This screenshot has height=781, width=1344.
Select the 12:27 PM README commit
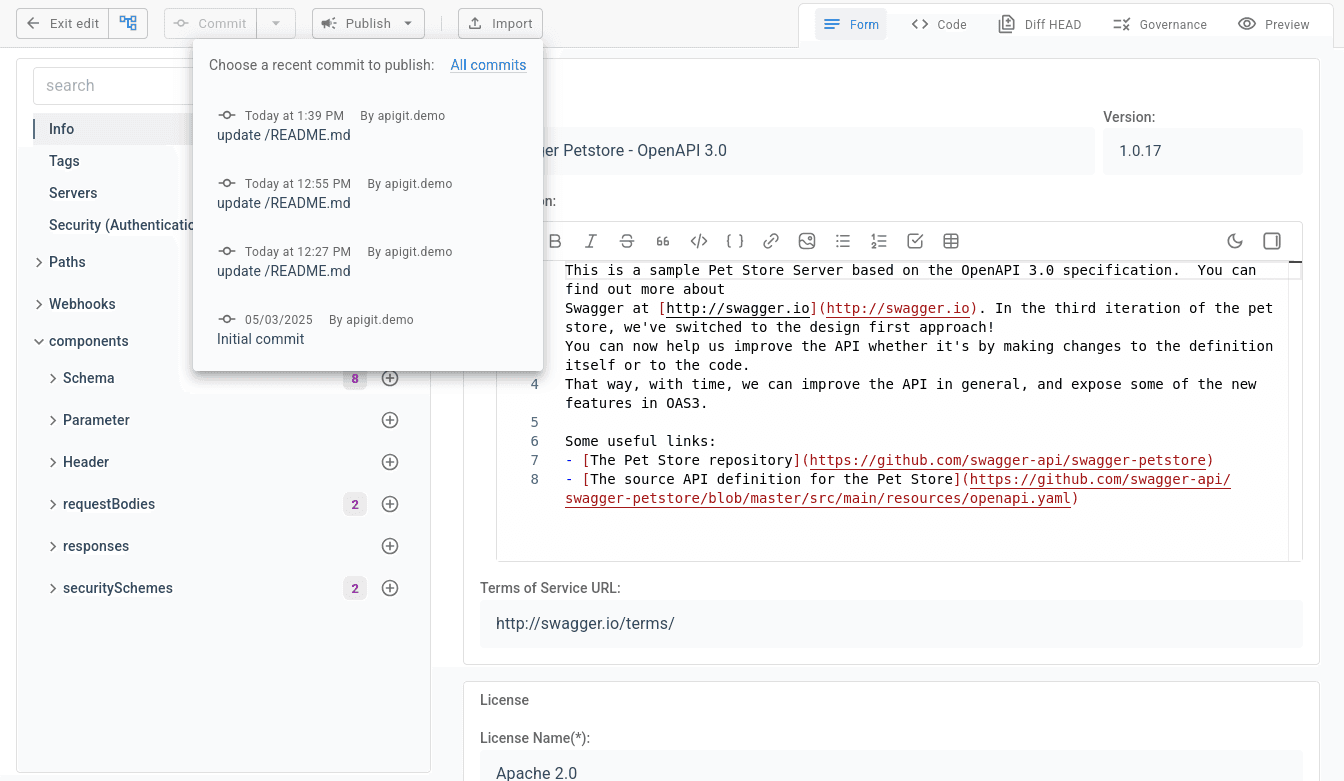[367, 262]
